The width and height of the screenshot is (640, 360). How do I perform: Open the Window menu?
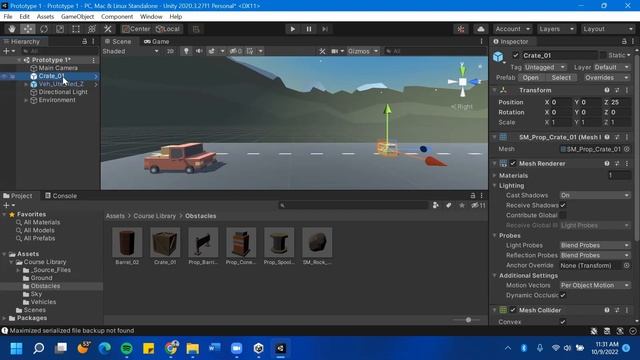point(151,16)
